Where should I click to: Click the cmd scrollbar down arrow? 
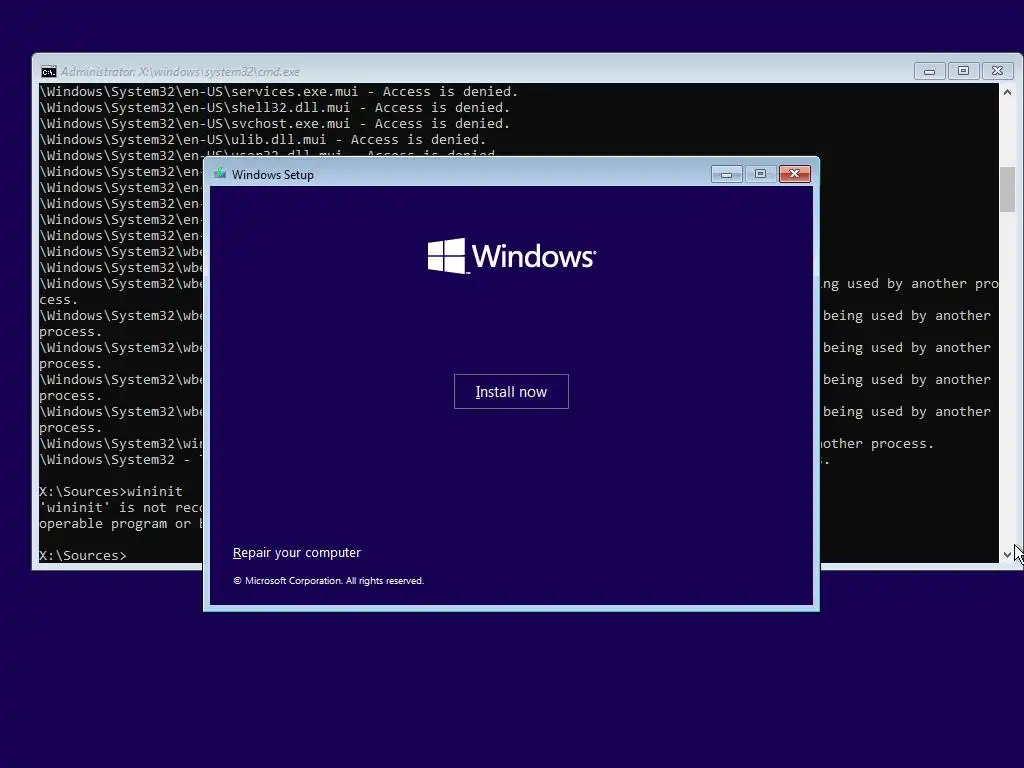point(1007,555)
